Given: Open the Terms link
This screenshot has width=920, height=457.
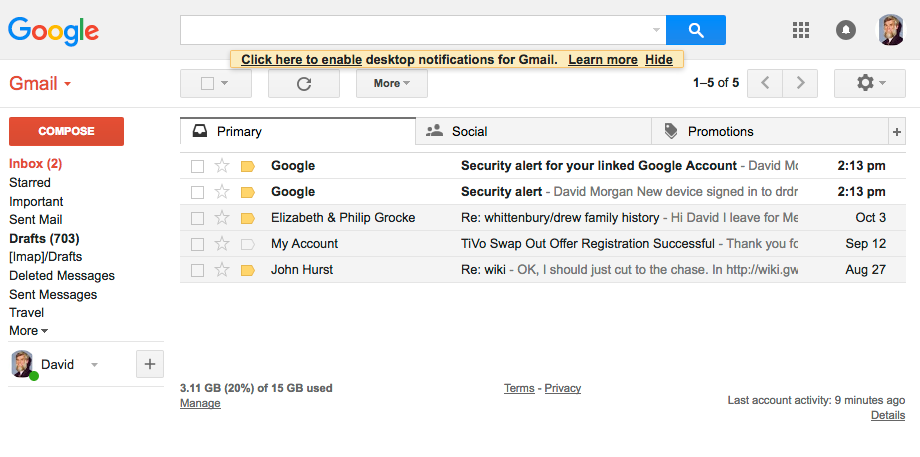Looking at the screenshot, I should pyautogui.click(x=519, y=388).
